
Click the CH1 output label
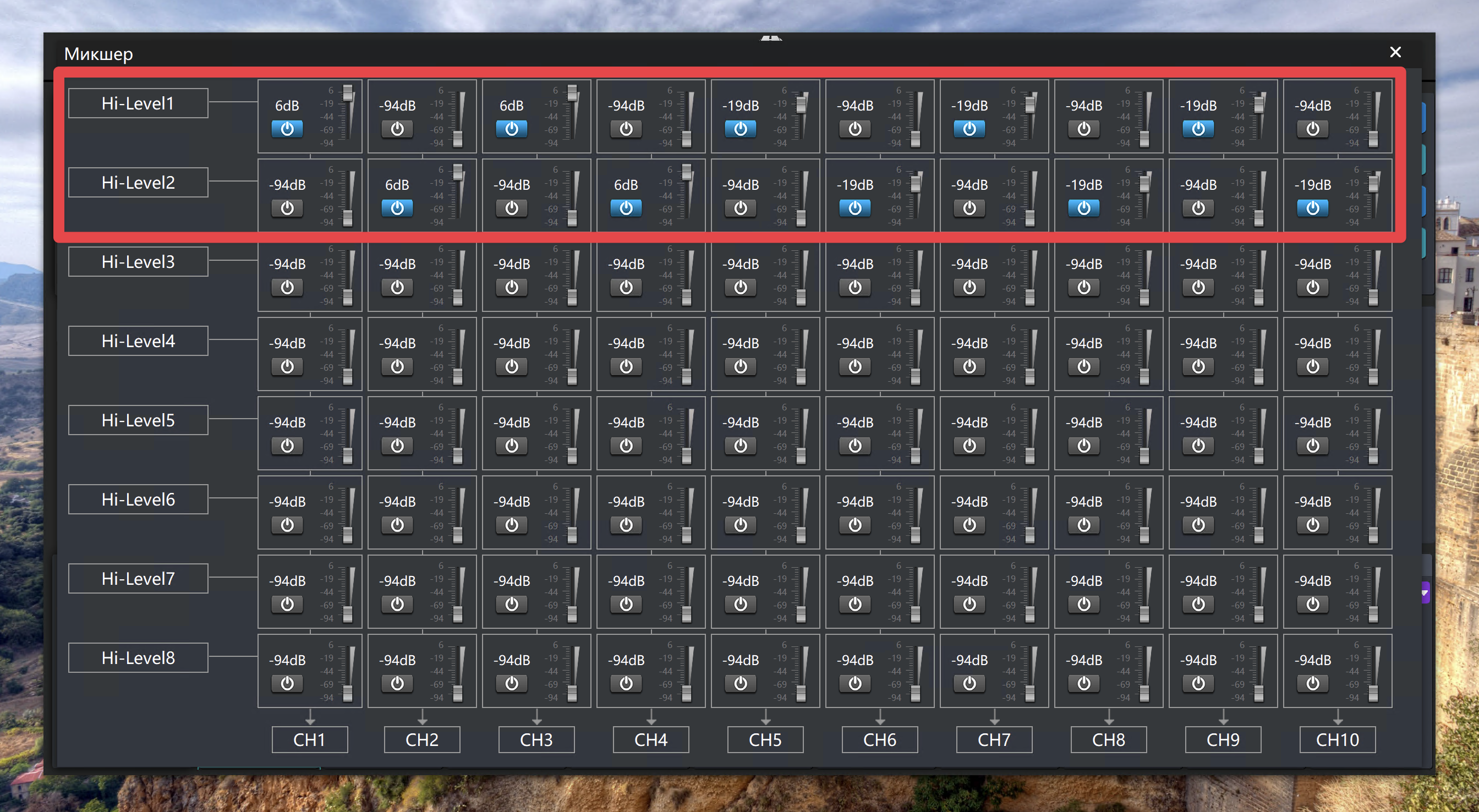(x=309, y=739)
